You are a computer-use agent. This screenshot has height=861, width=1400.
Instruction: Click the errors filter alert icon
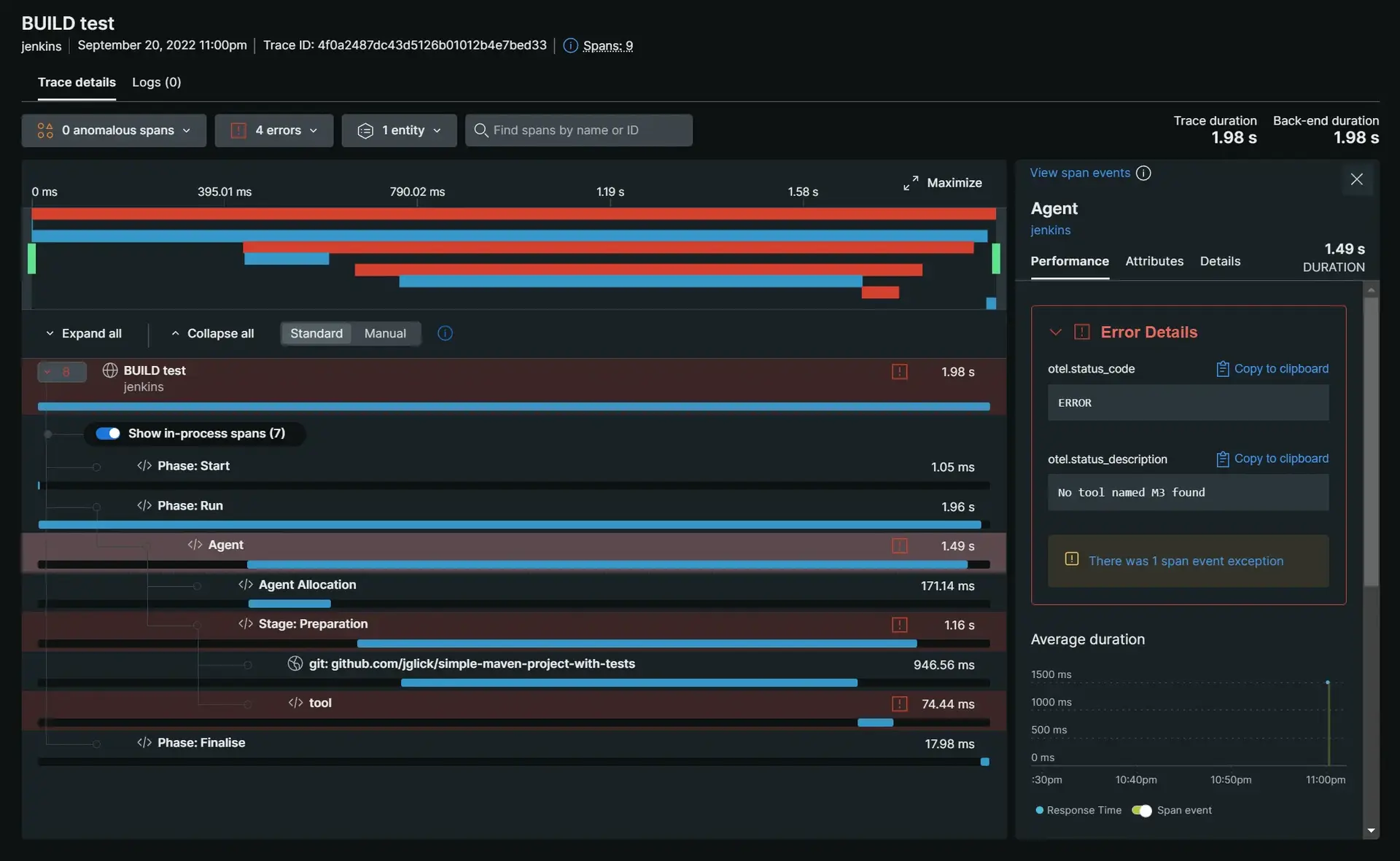click(238, 130)
